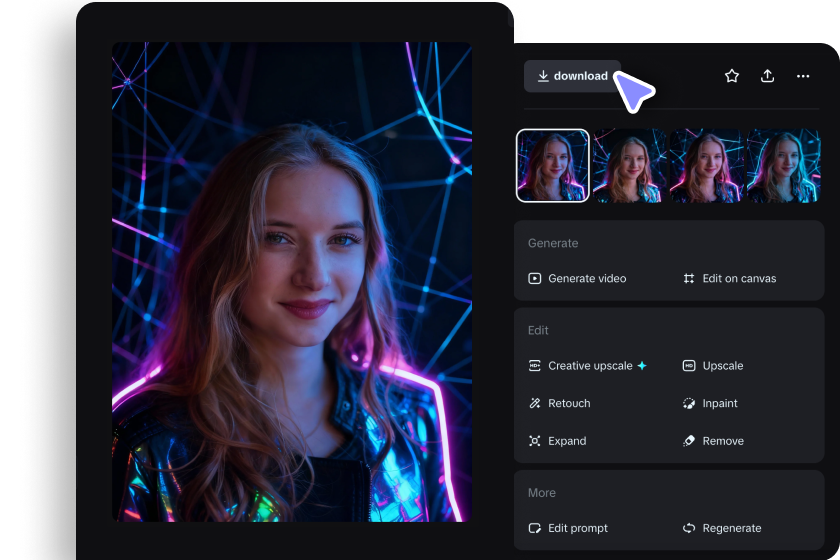This screenshot has height=560, width=840.
Task: Choose Edit on canvas
Action: click(x=729, y=279)
